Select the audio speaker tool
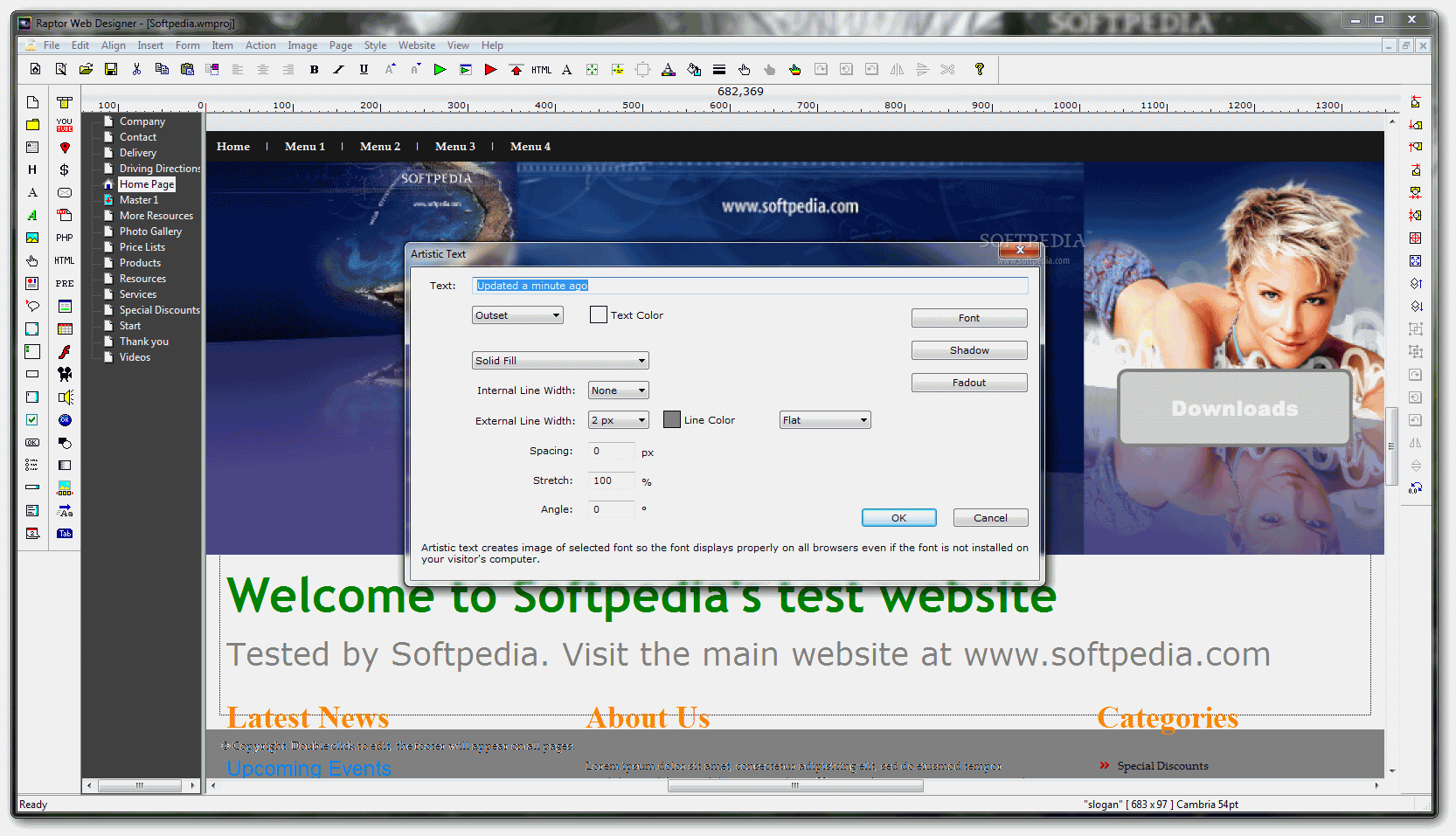1456x836 pixels. pos(65,397)
